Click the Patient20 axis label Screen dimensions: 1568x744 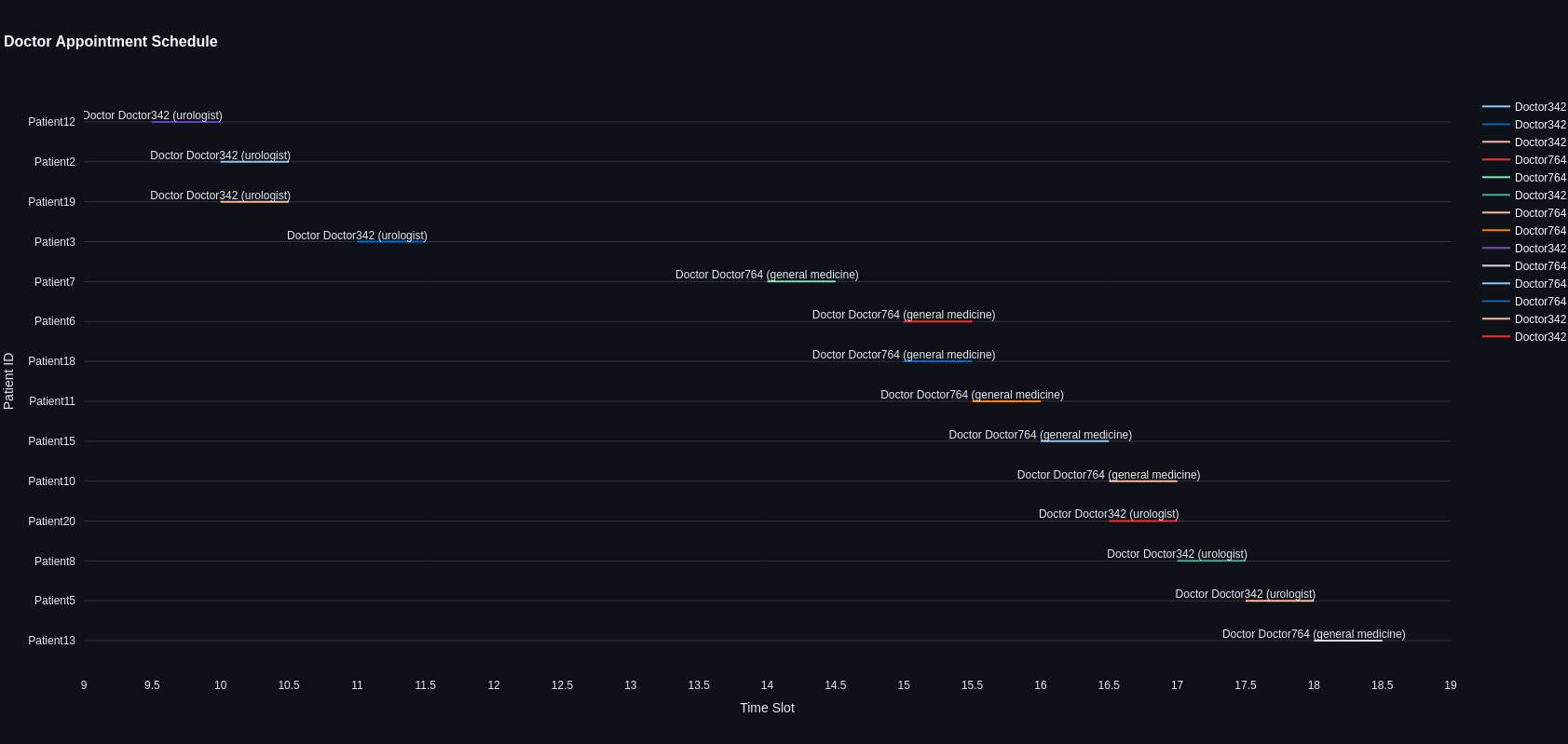[51, 521]
